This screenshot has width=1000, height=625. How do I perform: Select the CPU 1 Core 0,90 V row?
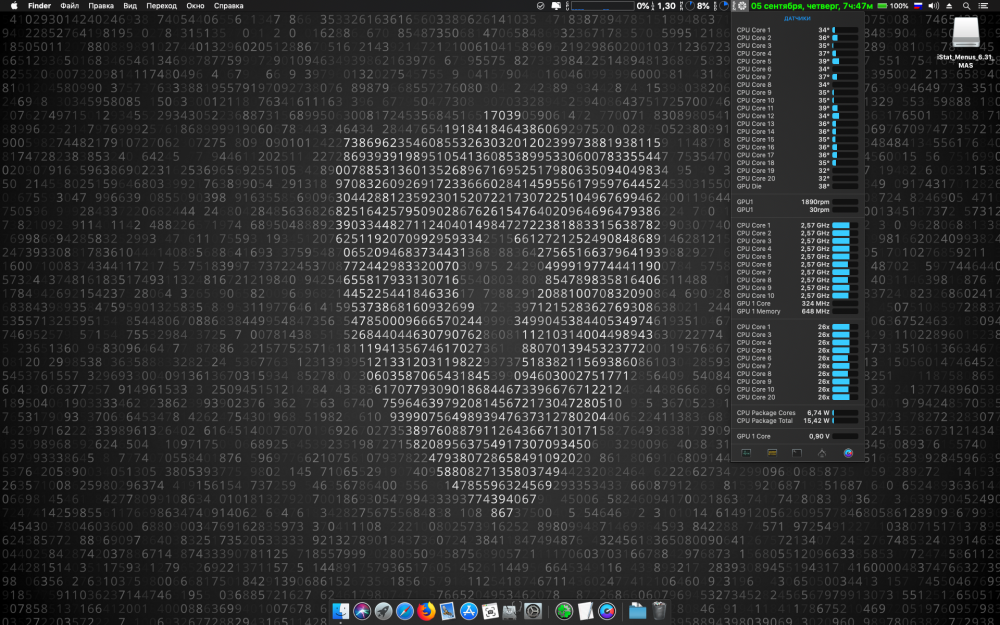(797, 436)
